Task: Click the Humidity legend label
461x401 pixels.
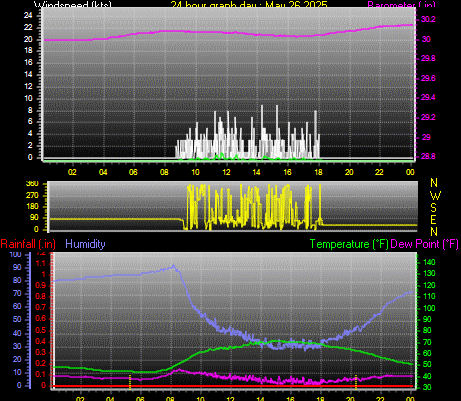Action: [x=85, y=244]
